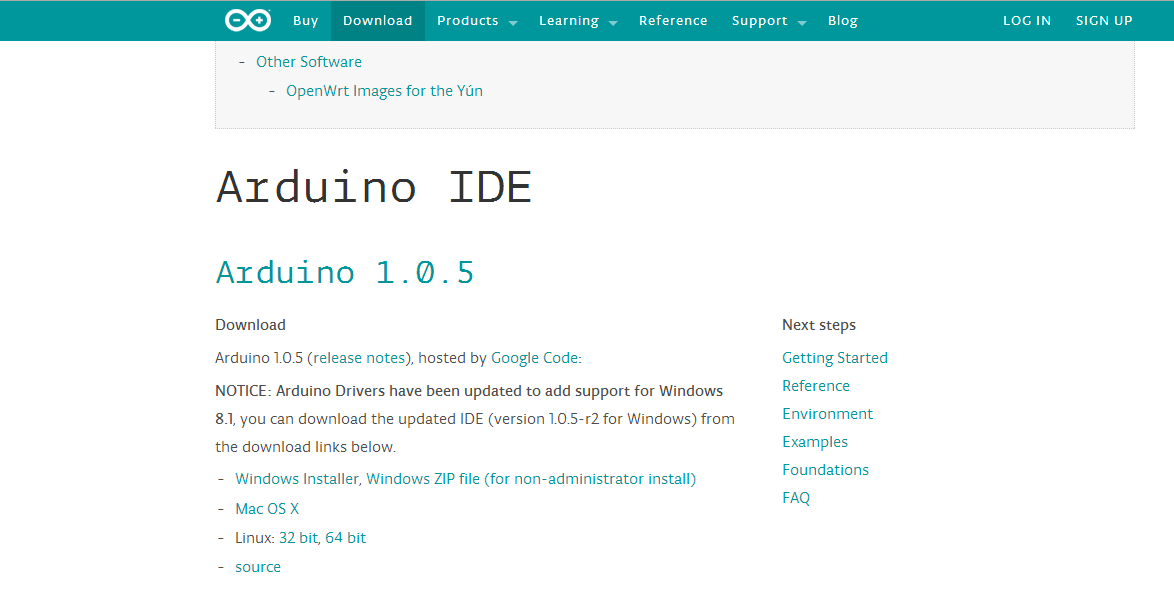Click the Arduino IDE page heading

pos(374,186)
